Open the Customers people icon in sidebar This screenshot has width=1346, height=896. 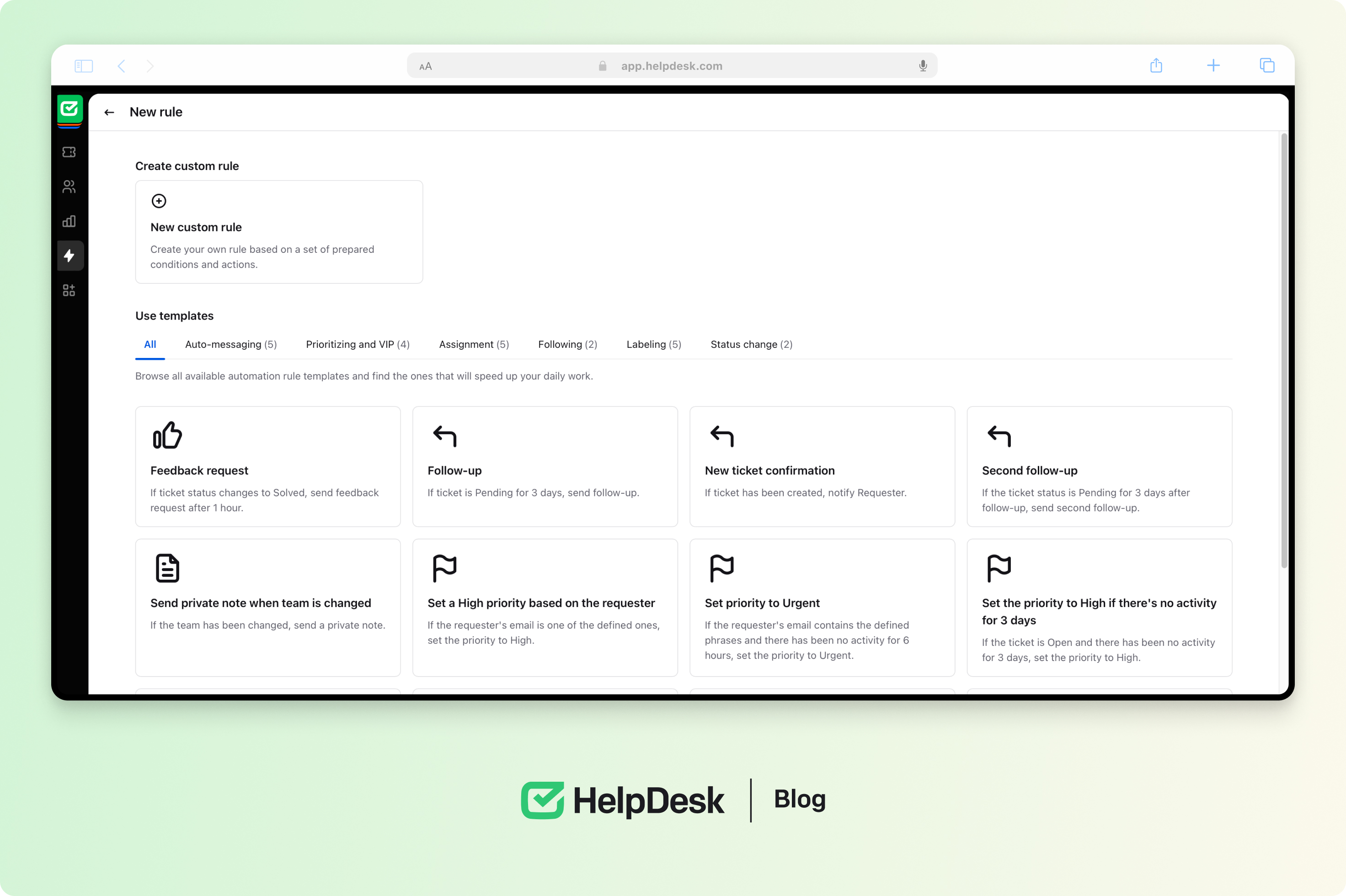(69, 187)
